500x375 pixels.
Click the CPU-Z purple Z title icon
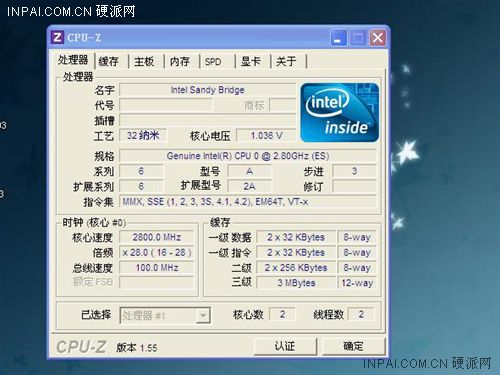[57, 37]
